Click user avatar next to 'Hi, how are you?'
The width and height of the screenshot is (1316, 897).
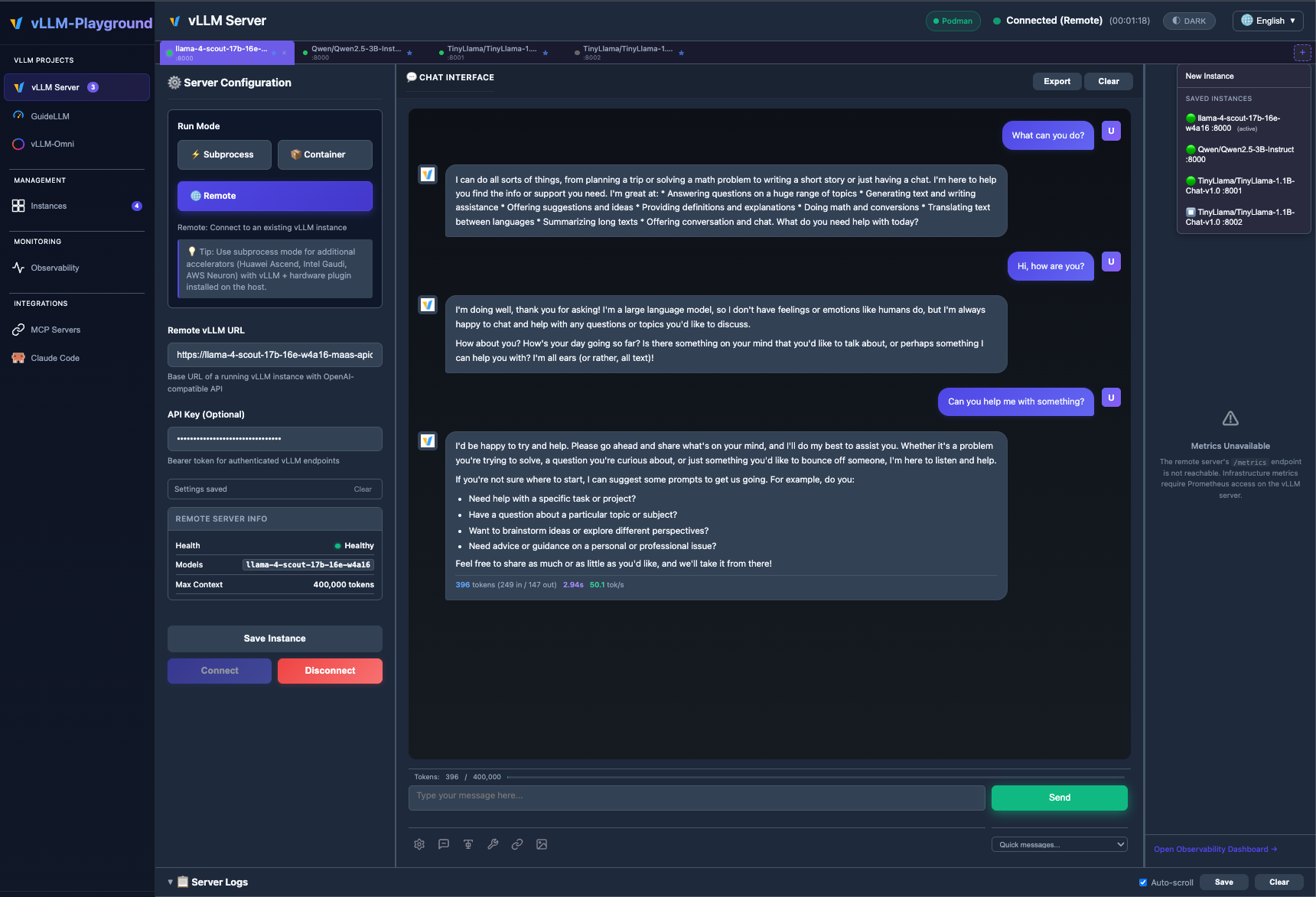[1111, 262]
